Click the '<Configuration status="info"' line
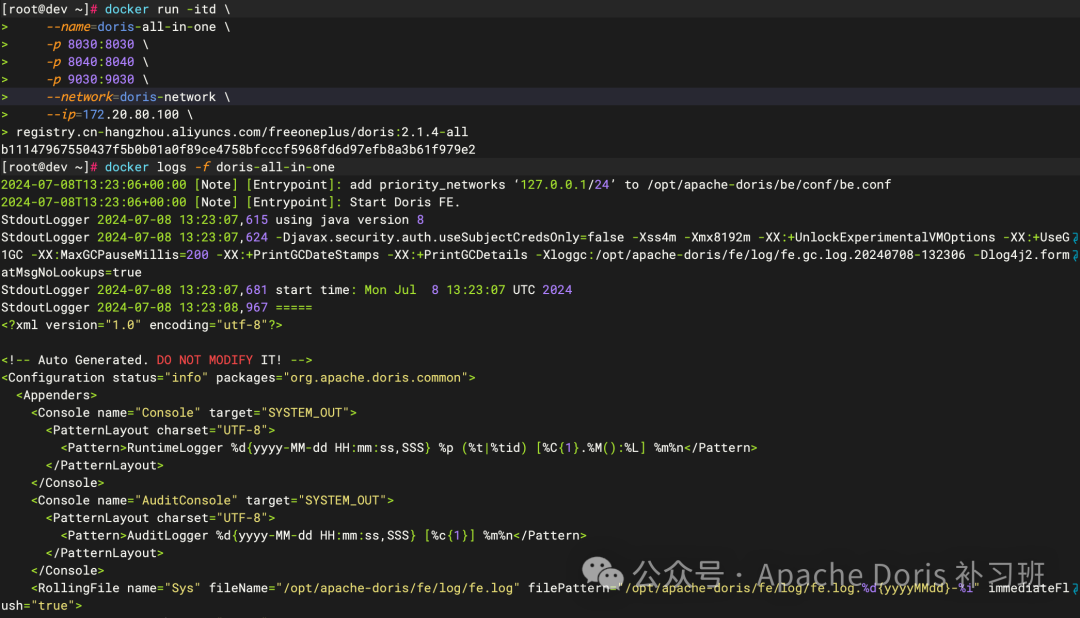This screenshot has height=618, width=1080. click(x=238, y=378)
